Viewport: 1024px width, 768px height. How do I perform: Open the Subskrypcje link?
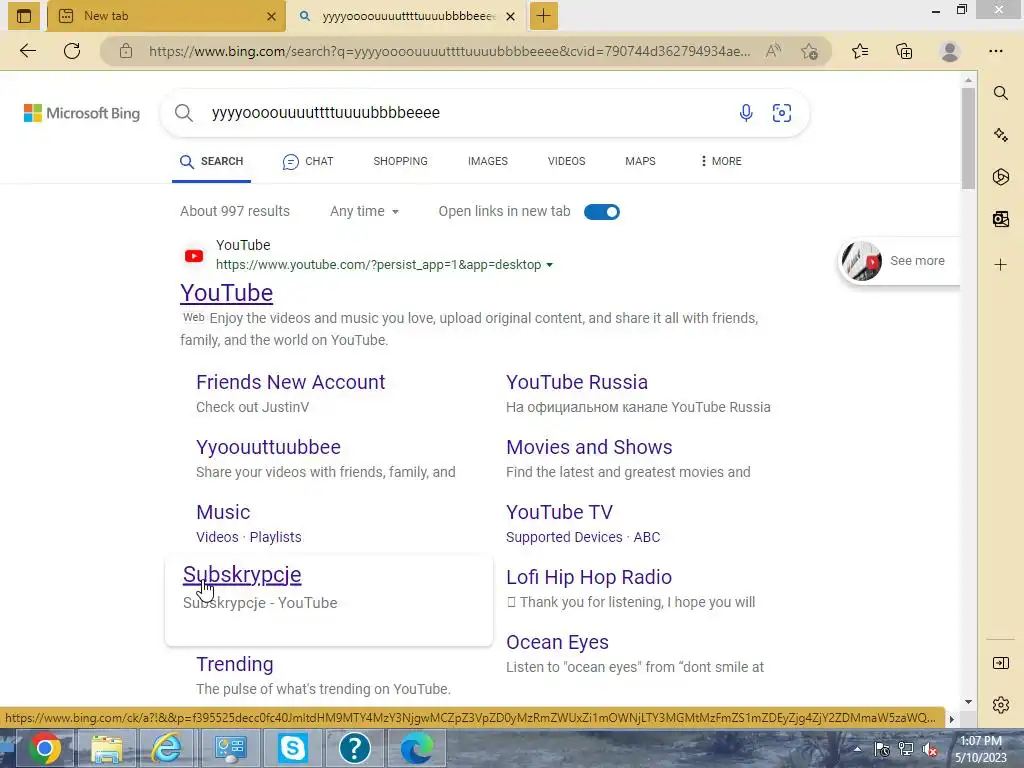(x=242, y=575)
